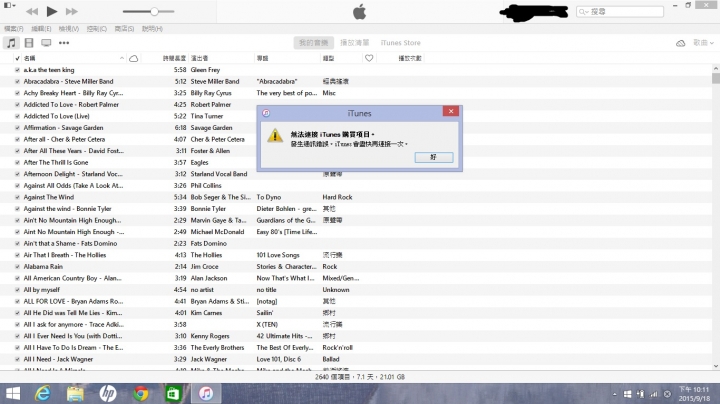Viewport: 720px width, 404px height.
Task: Open the File menu
Action: 14,28
